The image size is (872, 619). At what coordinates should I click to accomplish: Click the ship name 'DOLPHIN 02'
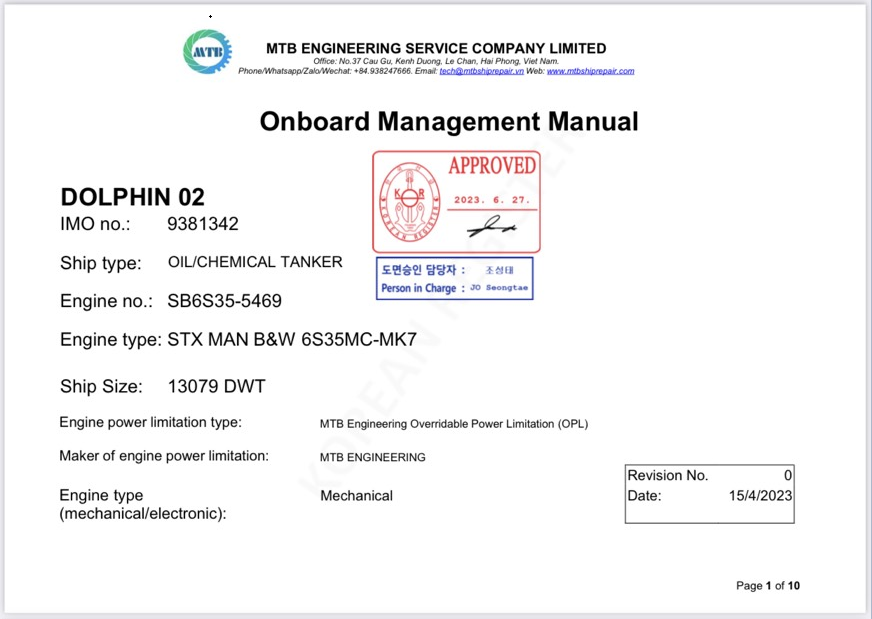132,197
